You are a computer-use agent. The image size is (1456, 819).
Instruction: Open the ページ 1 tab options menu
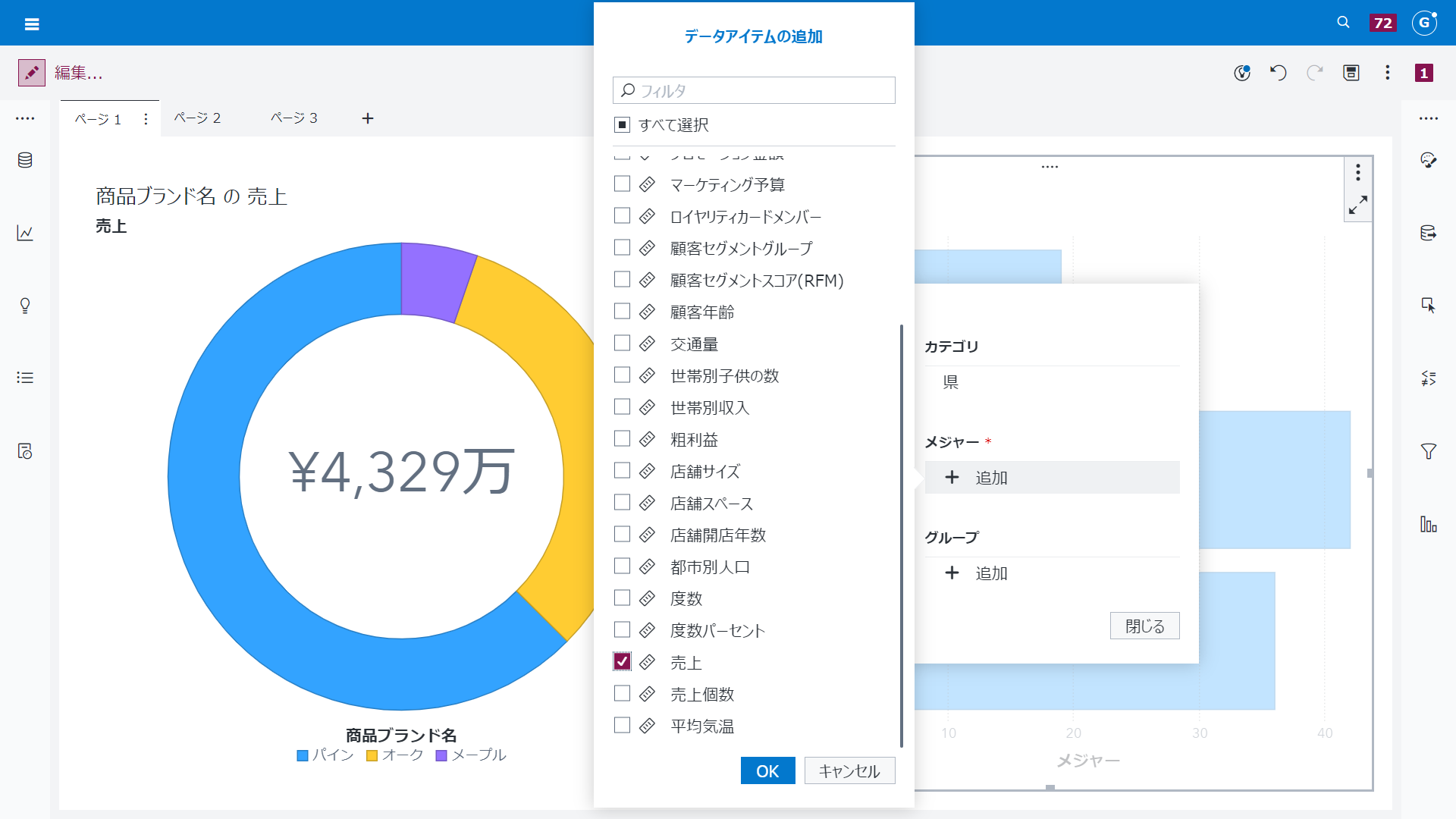[x=146, y=119]
